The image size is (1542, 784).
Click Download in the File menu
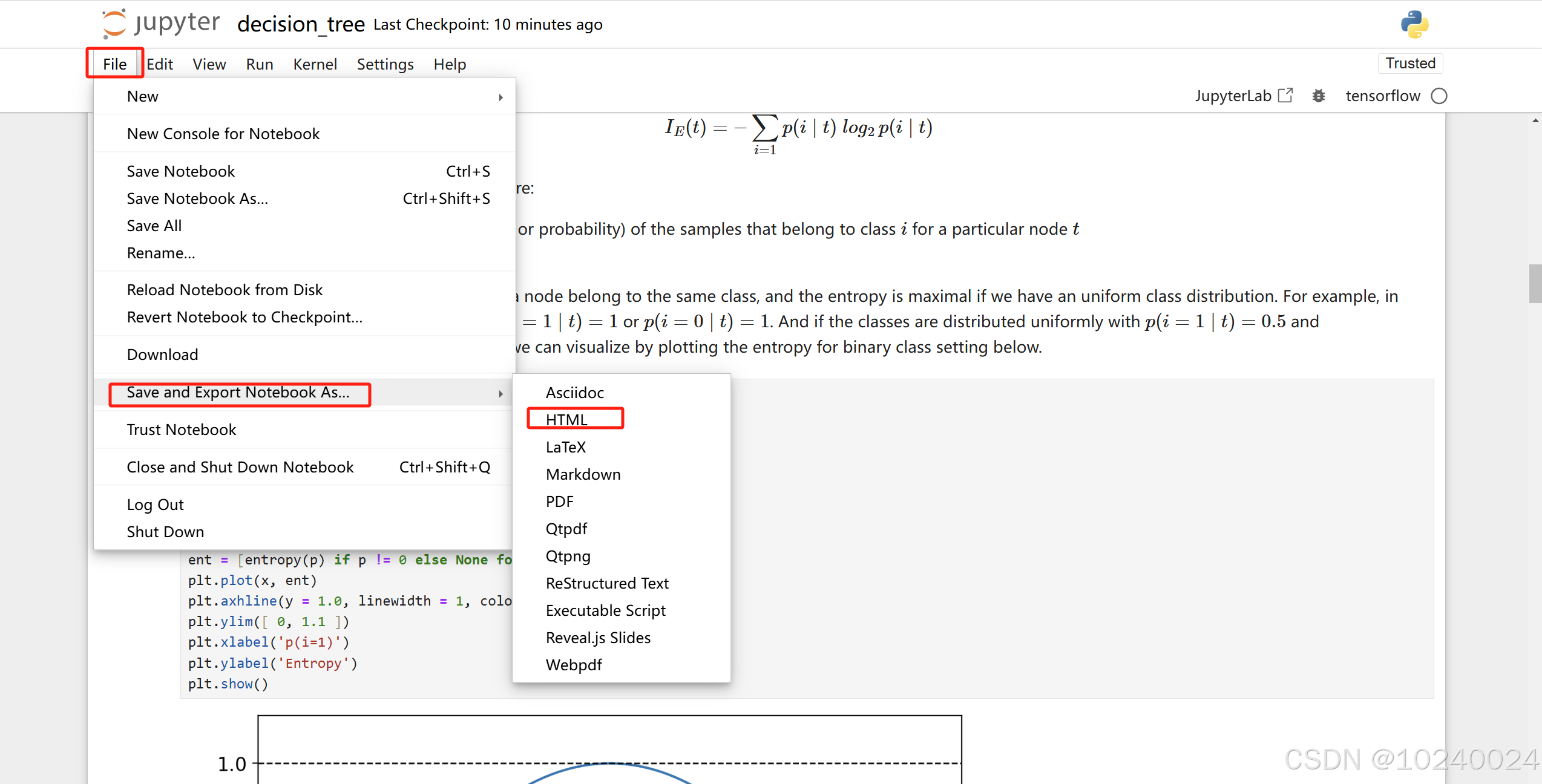(162, 354)
